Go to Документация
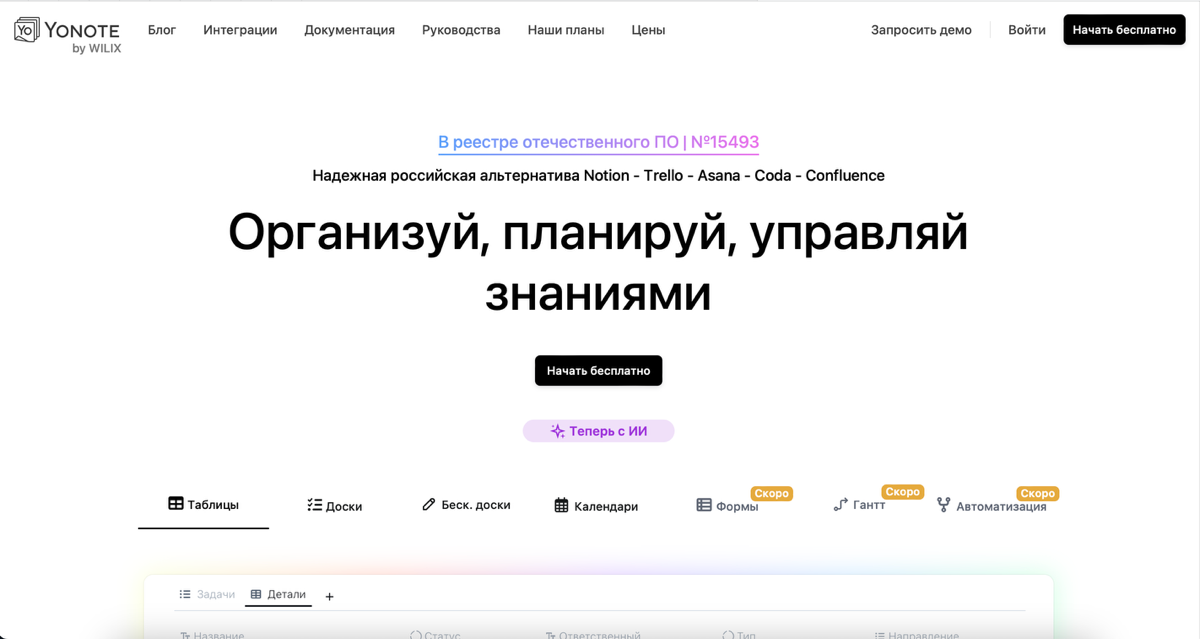Image resolution: width=1200 pixels, height=639 pixels. 349,30
